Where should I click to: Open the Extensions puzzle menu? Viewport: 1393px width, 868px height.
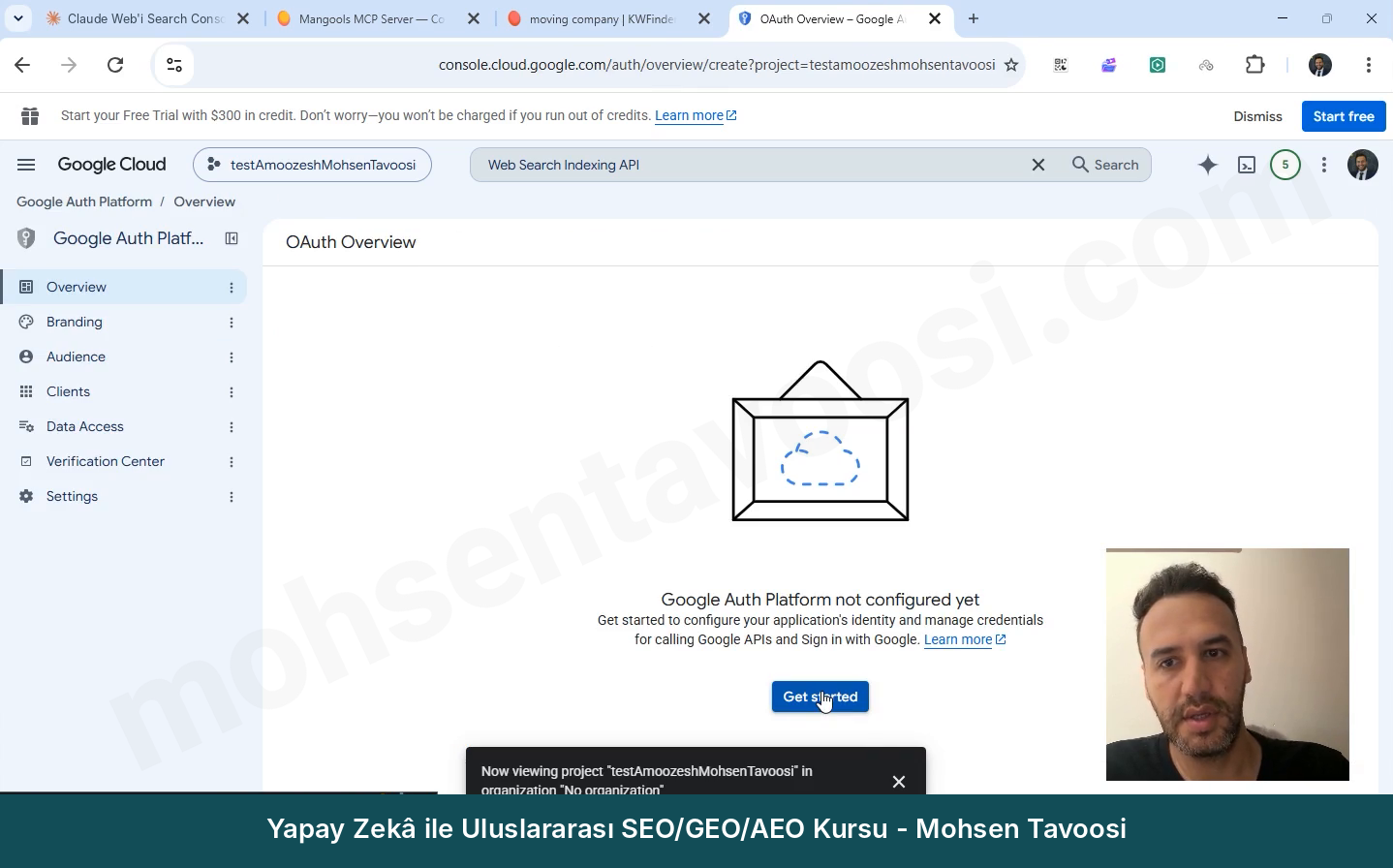coord(1255,65)
